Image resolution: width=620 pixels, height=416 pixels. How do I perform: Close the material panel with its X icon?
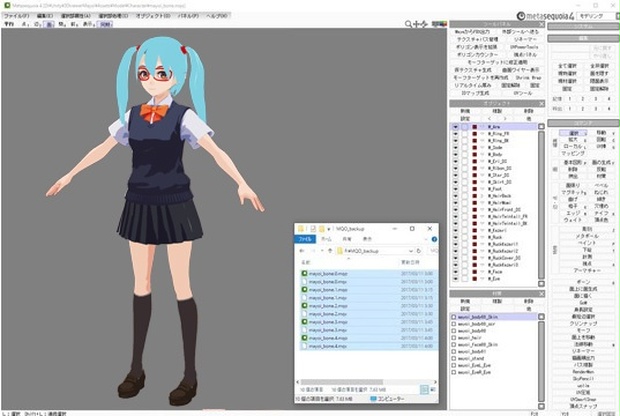[x=541, y=293]
